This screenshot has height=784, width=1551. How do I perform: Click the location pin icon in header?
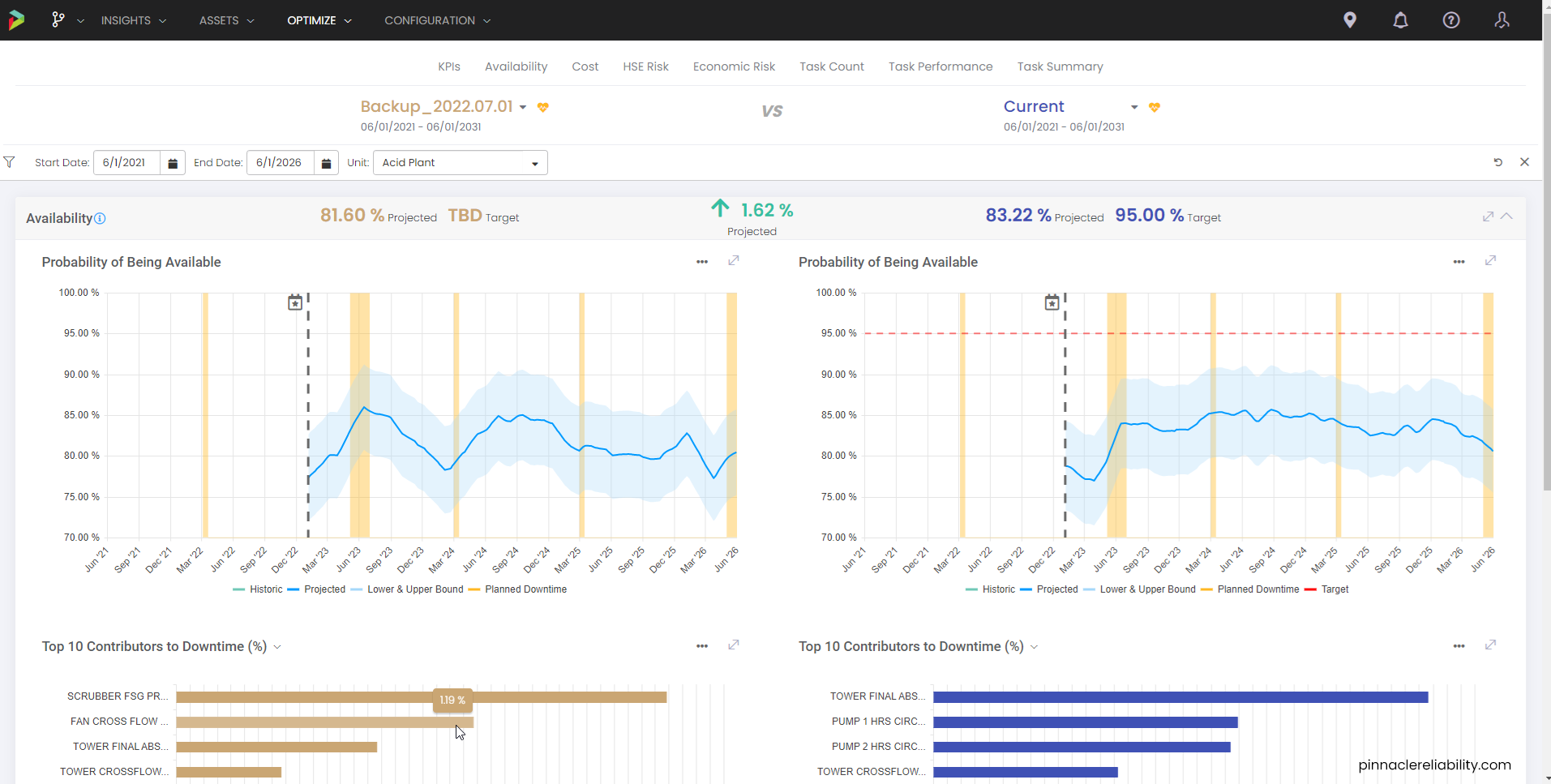click(x=1349, y=20)
